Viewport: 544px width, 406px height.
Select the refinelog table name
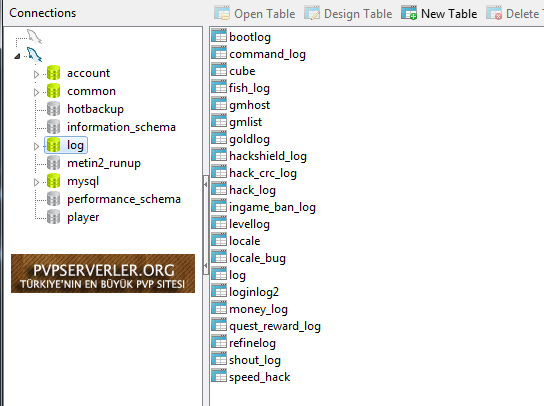point(252,343)
